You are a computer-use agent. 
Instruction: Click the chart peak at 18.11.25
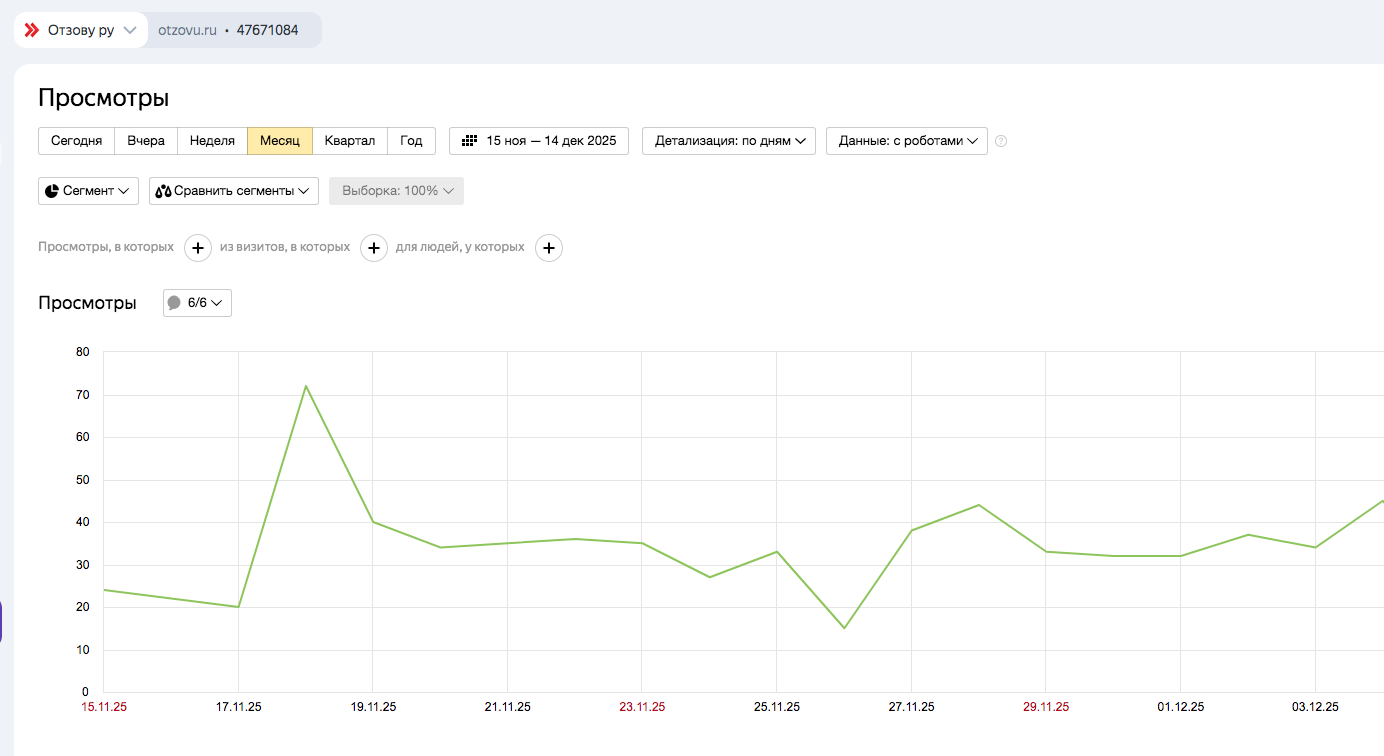point(305,386)
